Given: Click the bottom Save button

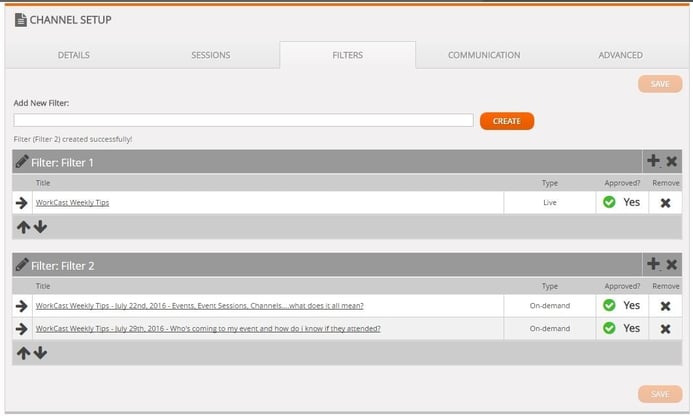Looking at the screenshot, I should [660, 394].
